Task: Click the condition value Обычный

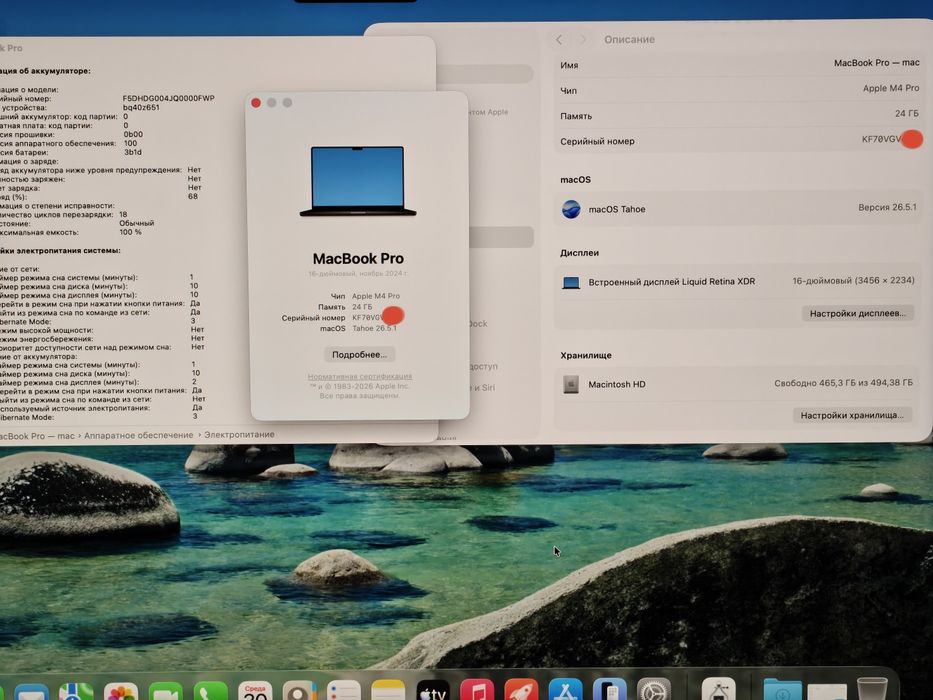Action: coord(137,223)
